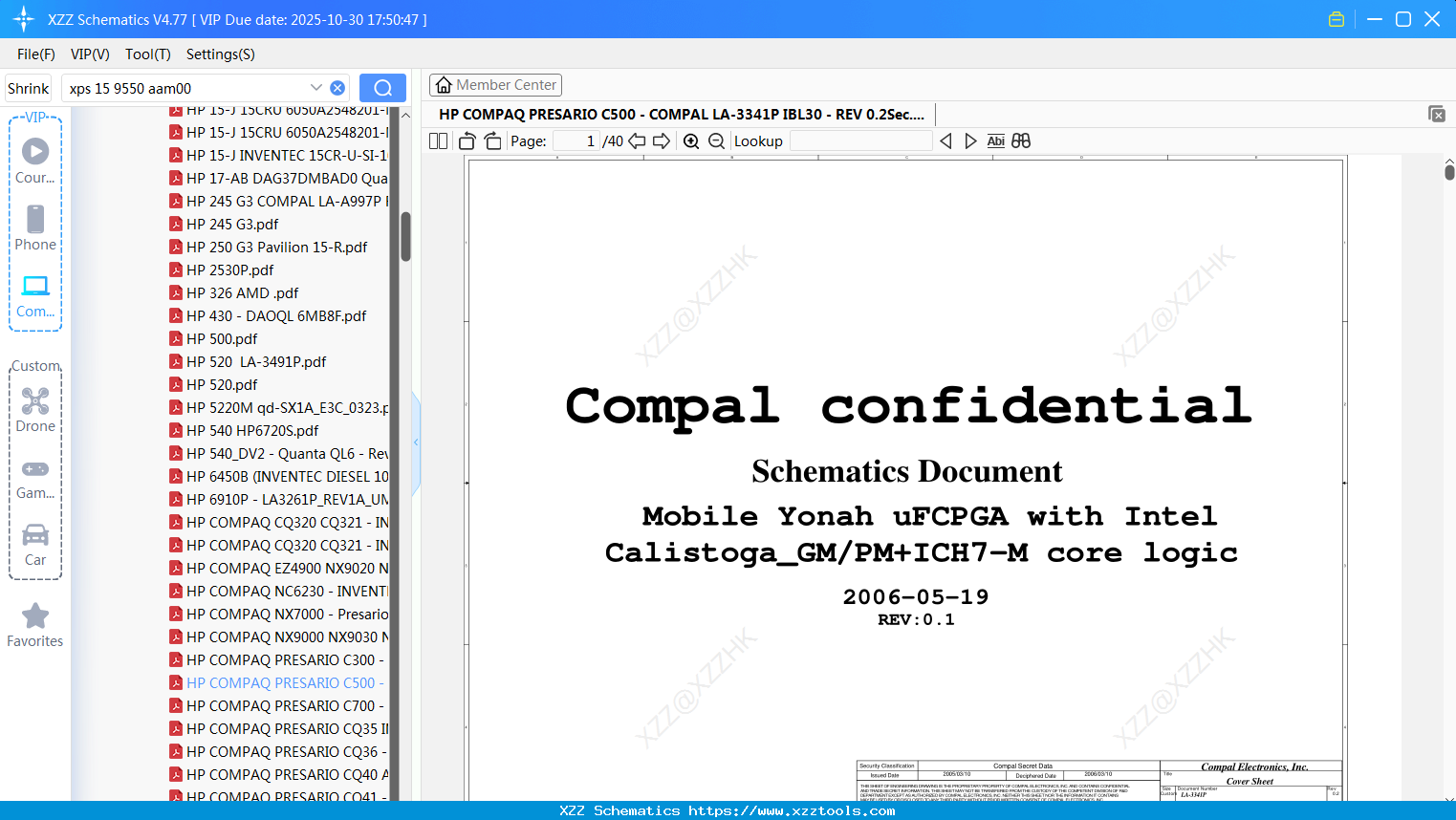Open HP 6910P - LA3261P file
This screenshot has height=820, width=1456.
(279, 499)
